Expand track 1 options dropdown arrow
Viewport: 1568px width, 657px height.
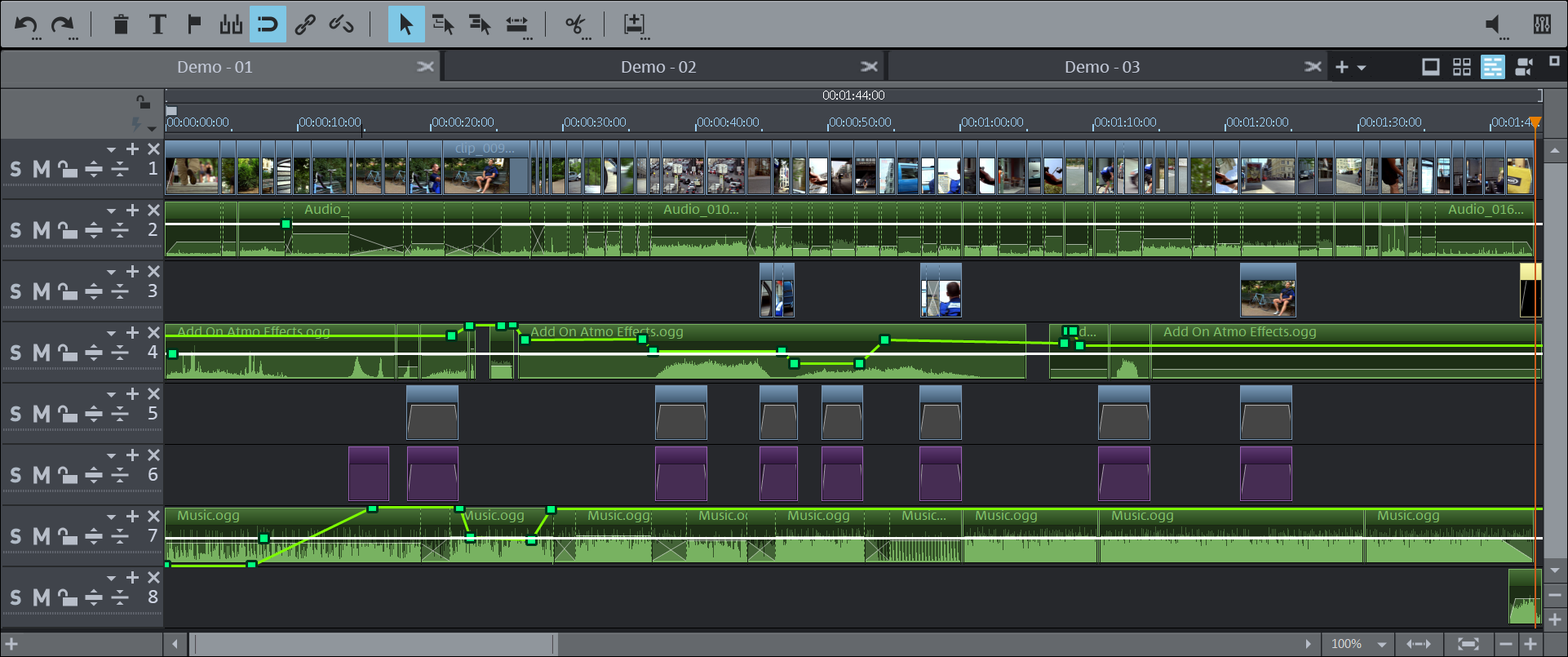pos(111,149)
